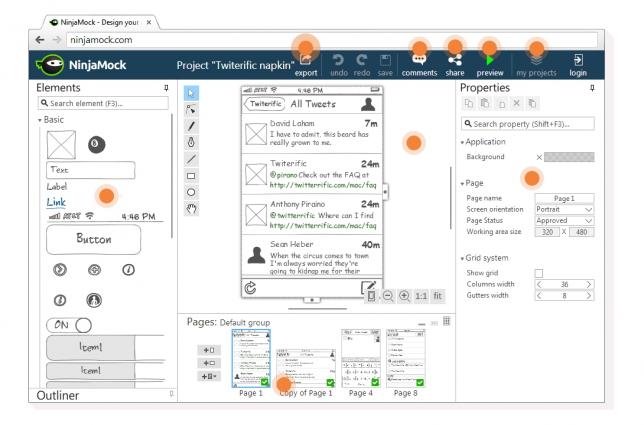The image size is (644, 425).
Task: Select the pencil drawing tool
Action: (x=191, y=126)
